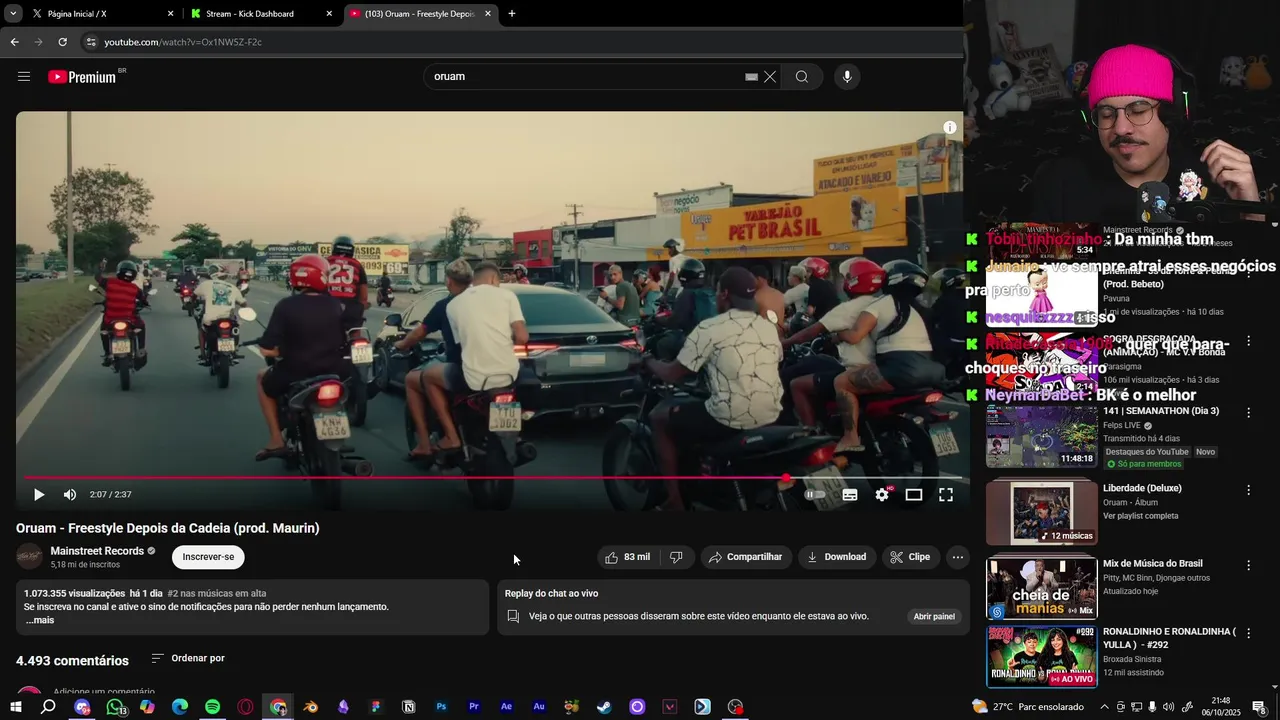Image resolution: width=1280 pixels, height=720 pixels.
Task: Resume playback with the play button
Action: click(x=39, y=494)
